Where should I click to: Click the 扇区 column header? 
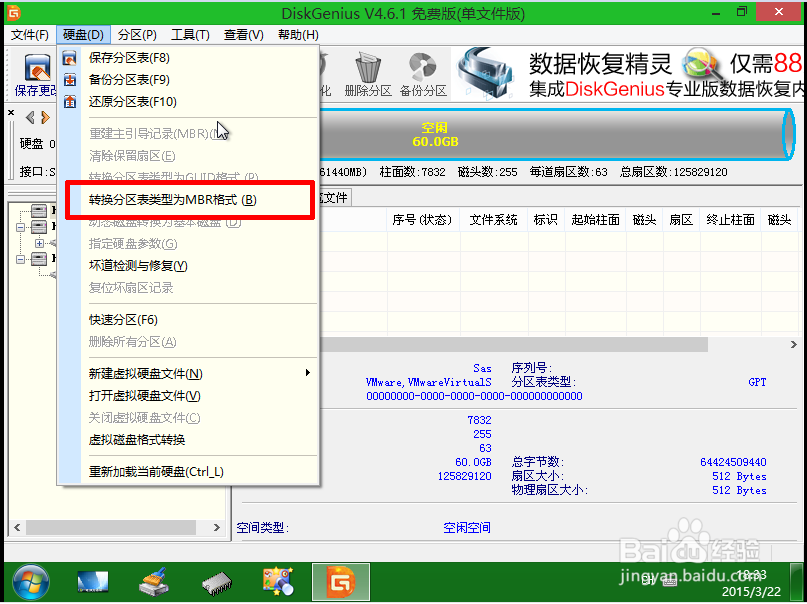tap(681, 220)
